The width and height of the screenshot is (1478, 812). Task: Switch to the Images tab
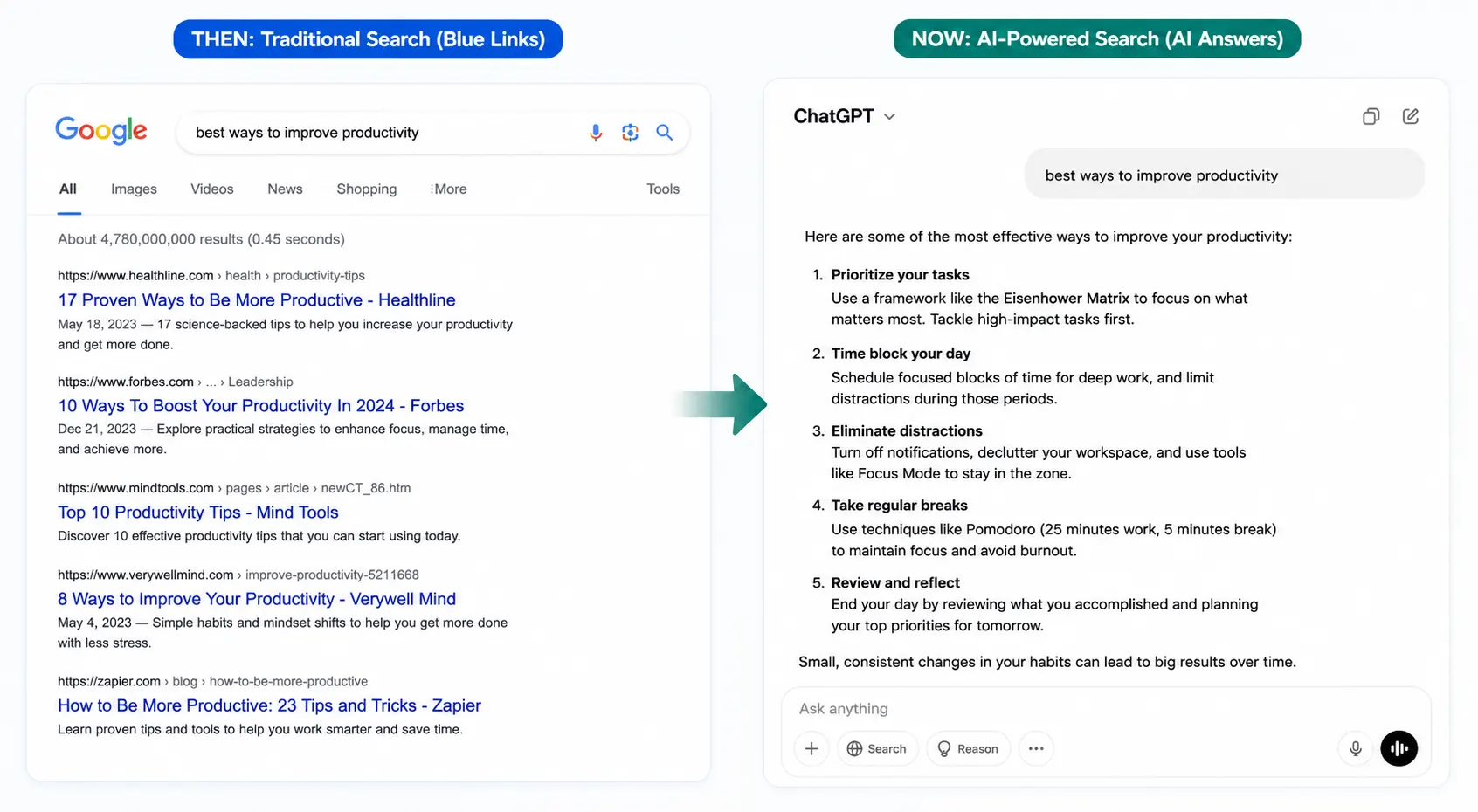[x=134, y=189]
